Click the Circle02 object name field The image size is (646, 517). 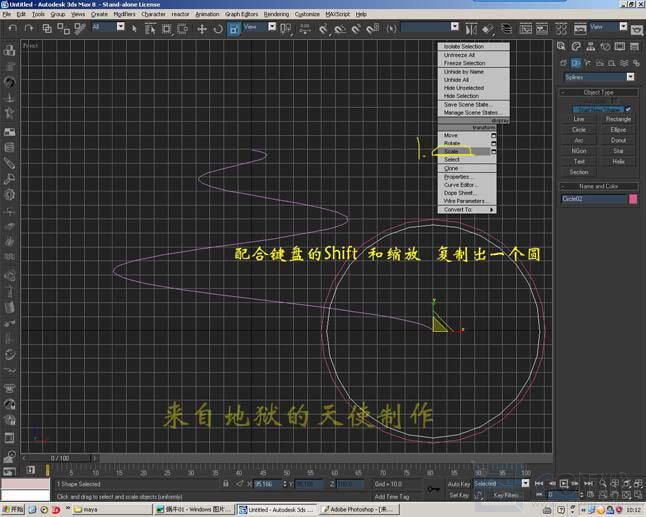(x=593, y=199)
